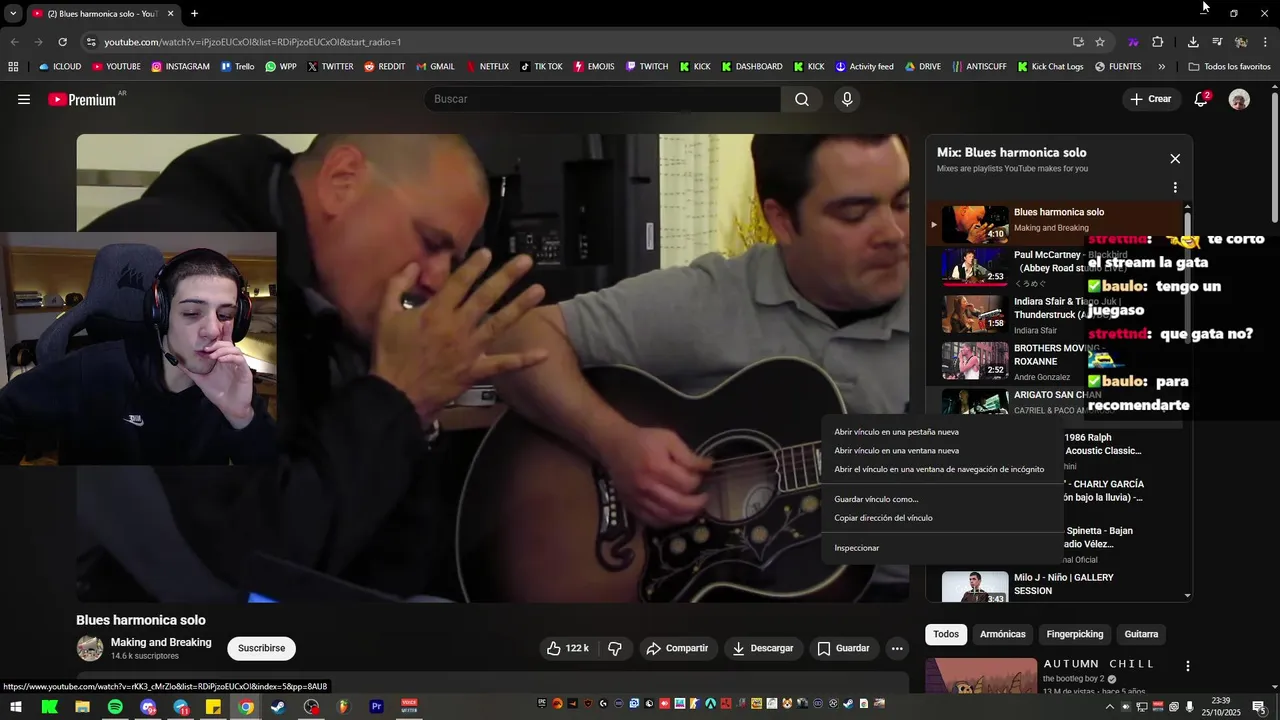
Task: Expand tab search dropdown arrow
Action: (13, 14)
